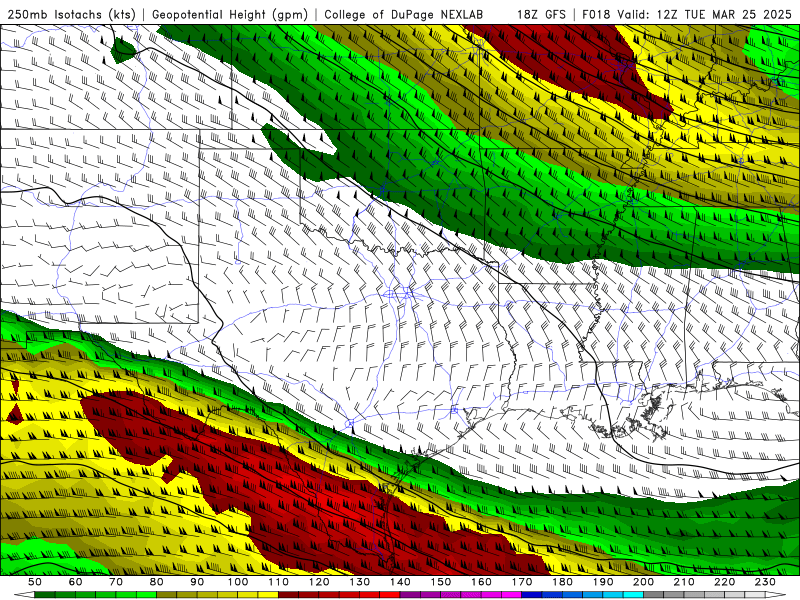Select the 170 value on the legend scale

[x=522, y=582]
